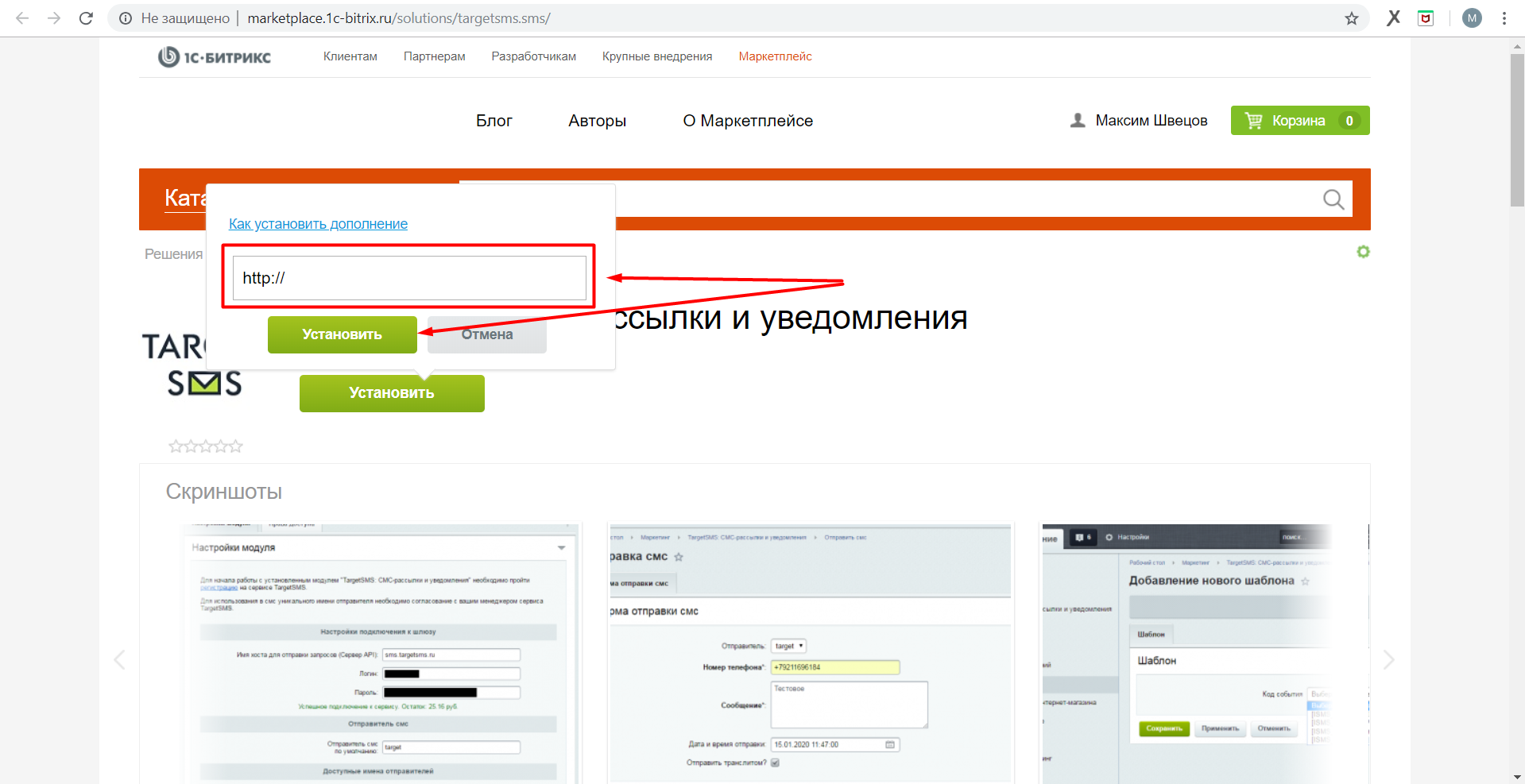Click the page vertical scrollbar thumb
The width and height of the screenshot is (1525, 784).
click(1517, 131)
